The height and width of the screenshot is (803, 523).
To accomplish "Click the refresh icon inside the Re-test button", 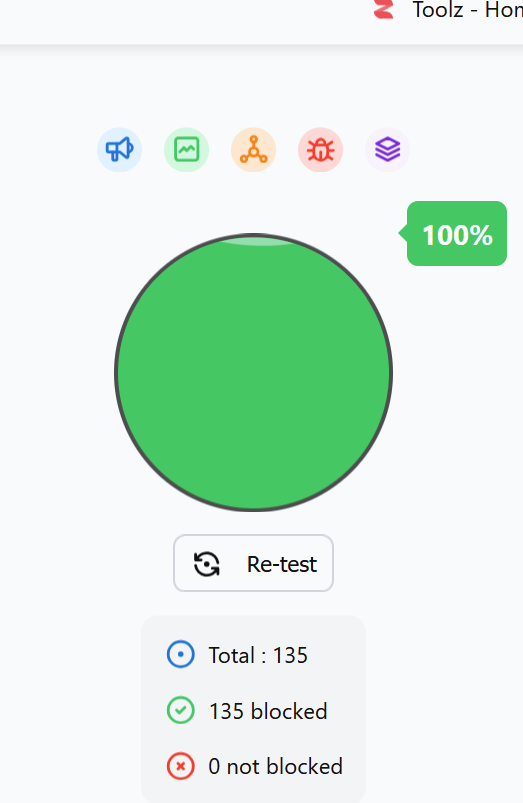I will 206,564.
